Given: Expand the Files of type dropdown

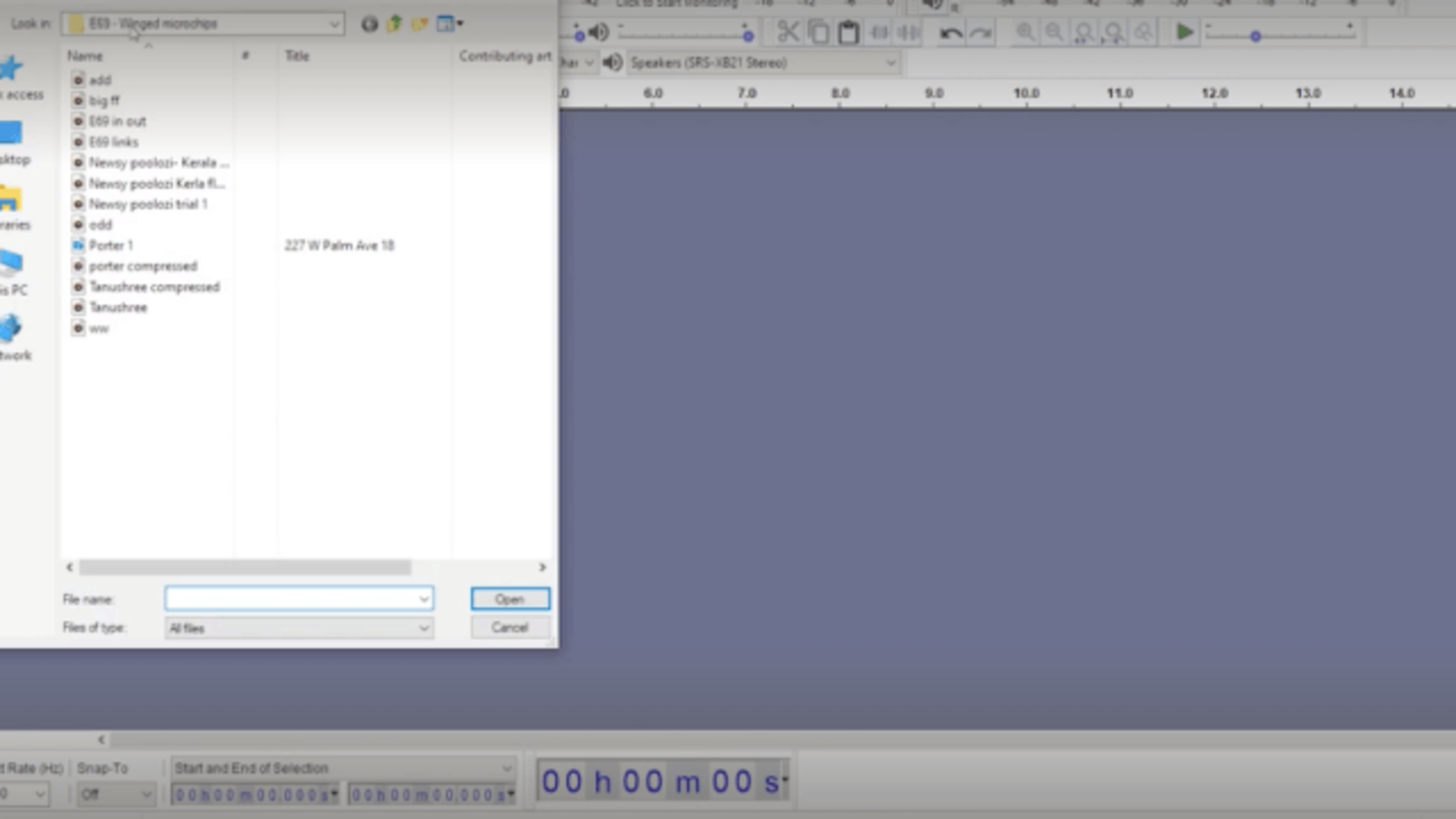Looking at the screenshot, I should click(424, 628).
